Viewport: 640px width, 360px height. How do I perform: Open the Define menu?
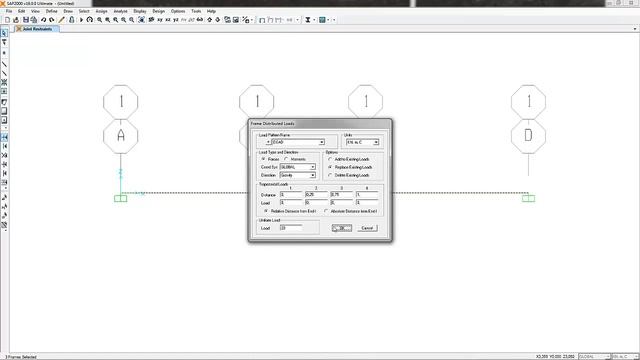51,11
